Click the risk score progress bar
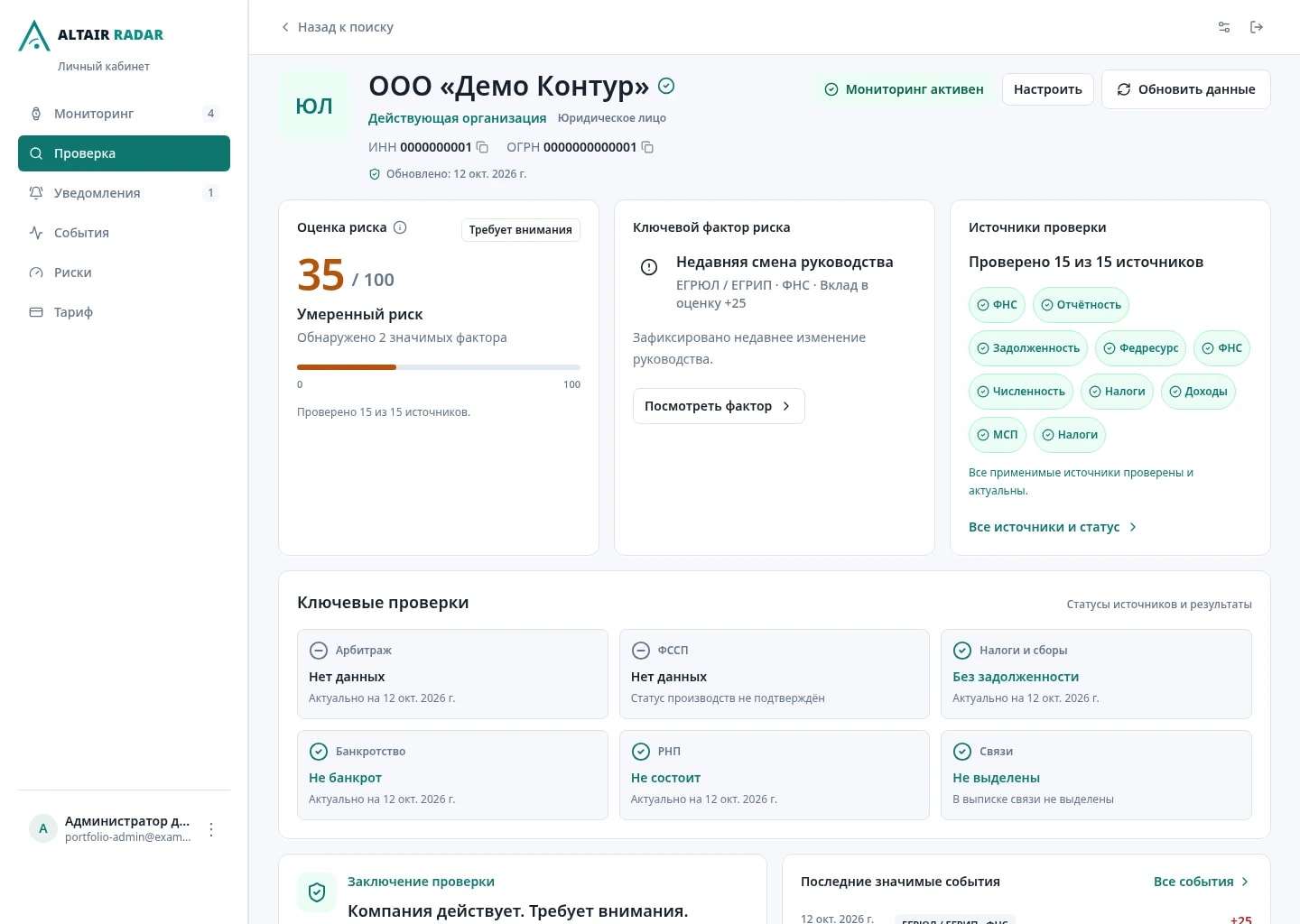Viewport: 1300px width, 924px height. click(439, 367)
